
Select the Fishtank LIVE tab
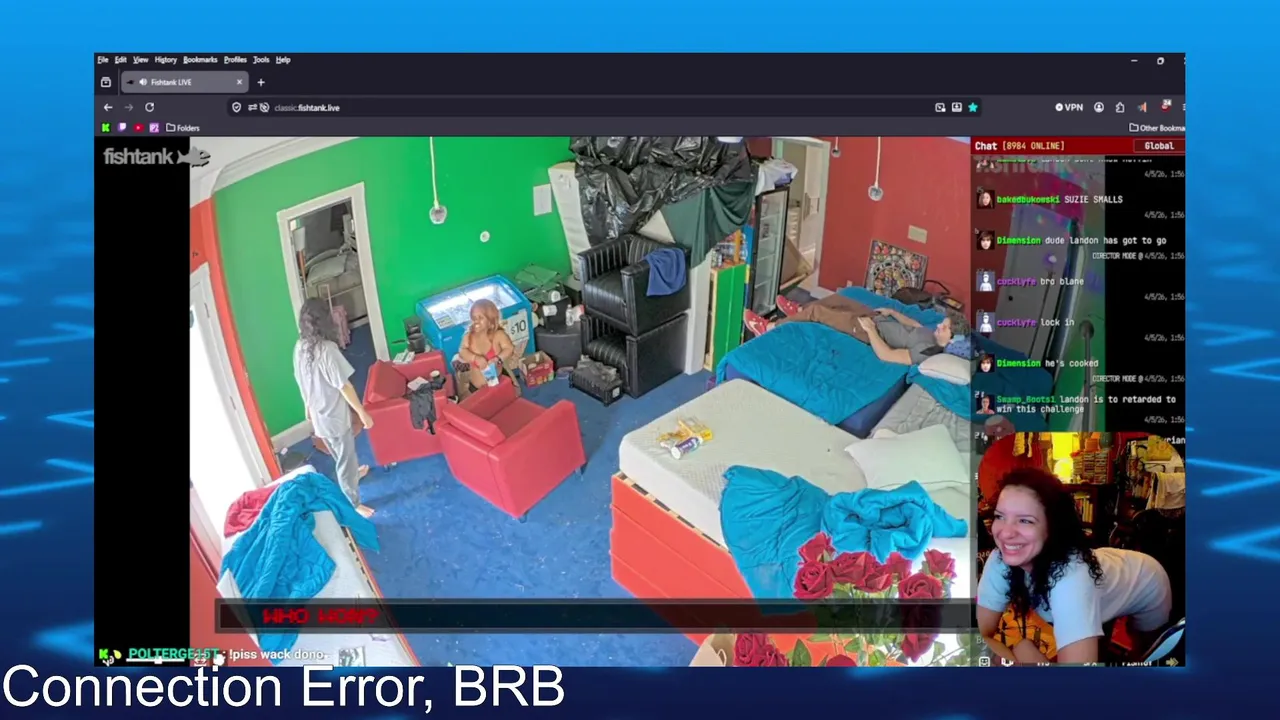coord(184,82)
